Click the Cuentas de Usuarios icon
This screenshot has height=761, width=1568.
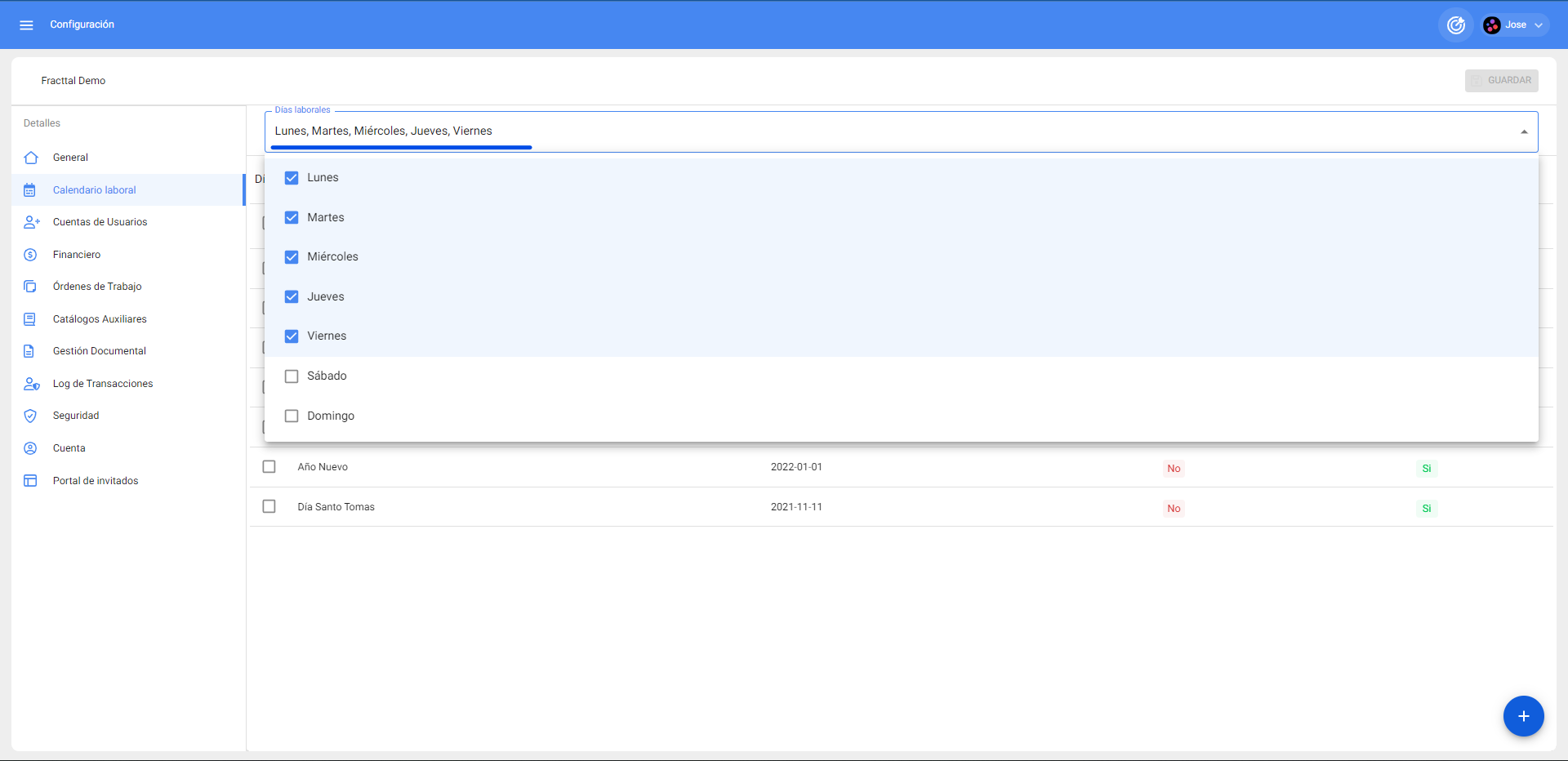[31, 222]
